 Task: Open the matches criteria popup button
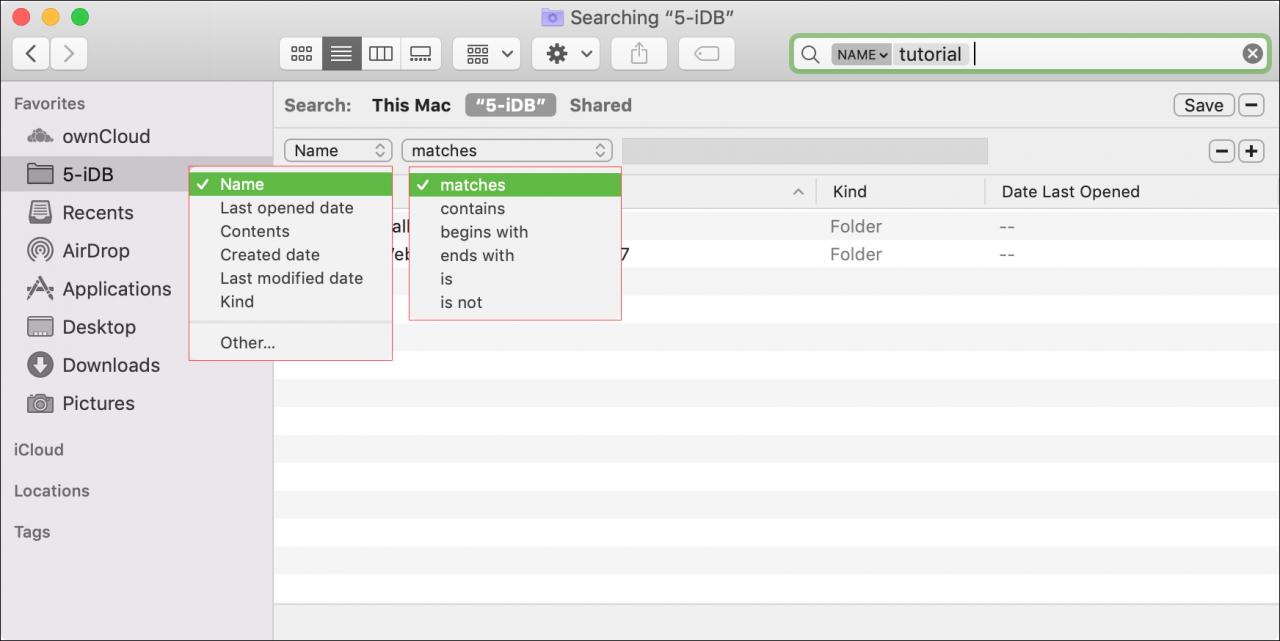[x=507, y=151]
